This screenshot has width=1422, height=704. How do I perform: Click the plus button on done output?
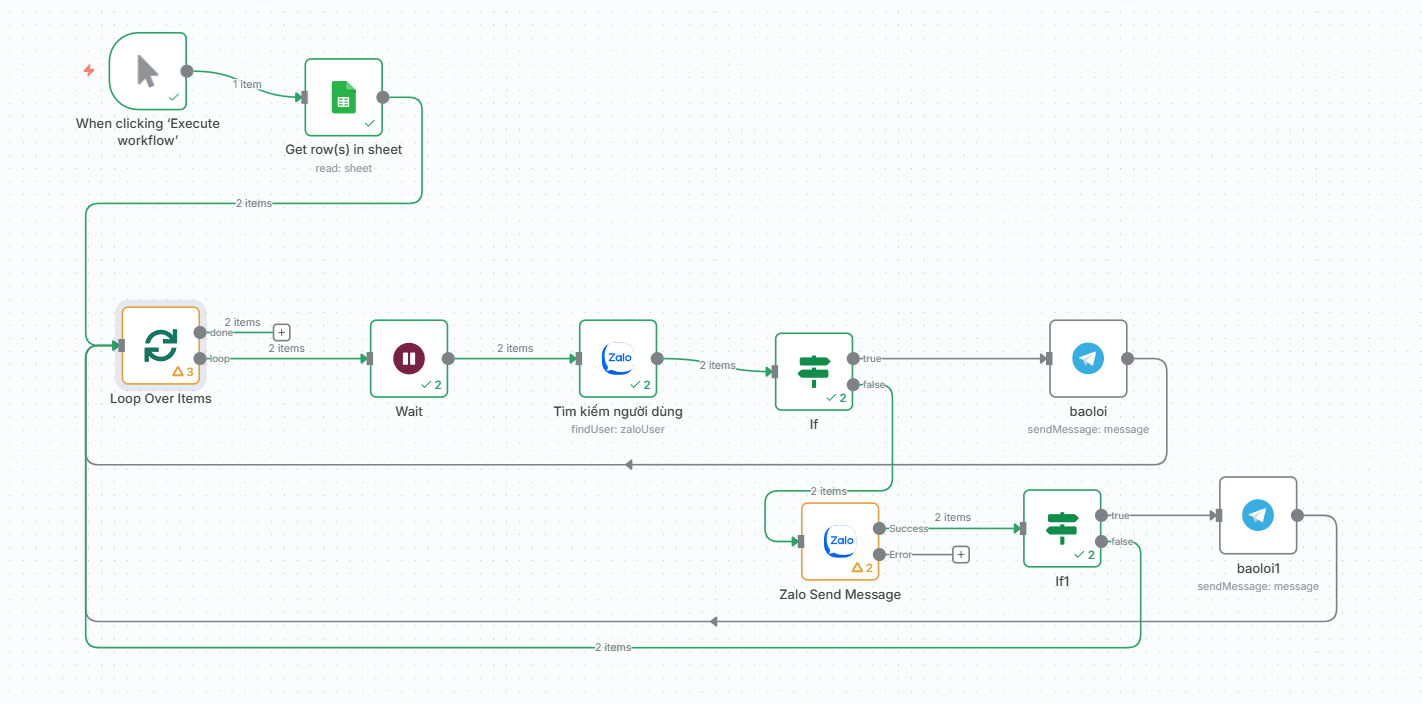[282, 332]
